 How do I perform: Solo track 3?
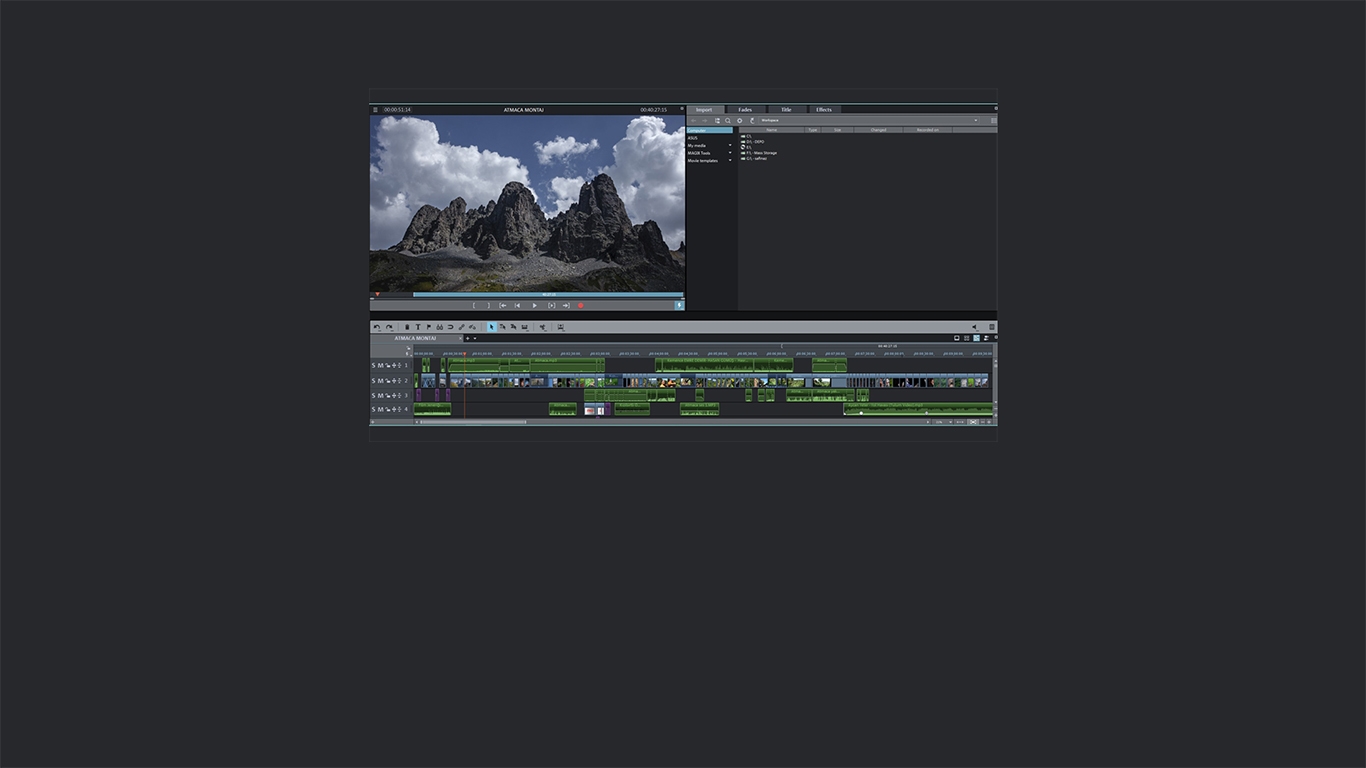pyautogui.click(x=373, y=396)
